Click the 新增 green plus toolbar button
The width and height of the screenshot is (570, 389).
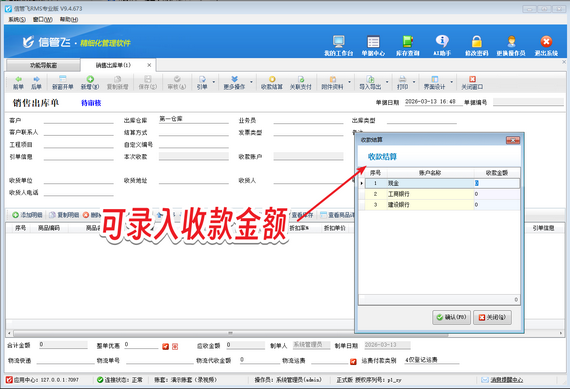[90, 83]
